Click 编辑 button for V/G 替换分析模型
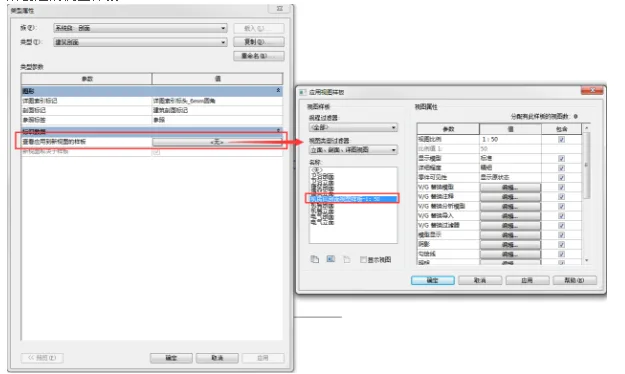 (510, 207)
